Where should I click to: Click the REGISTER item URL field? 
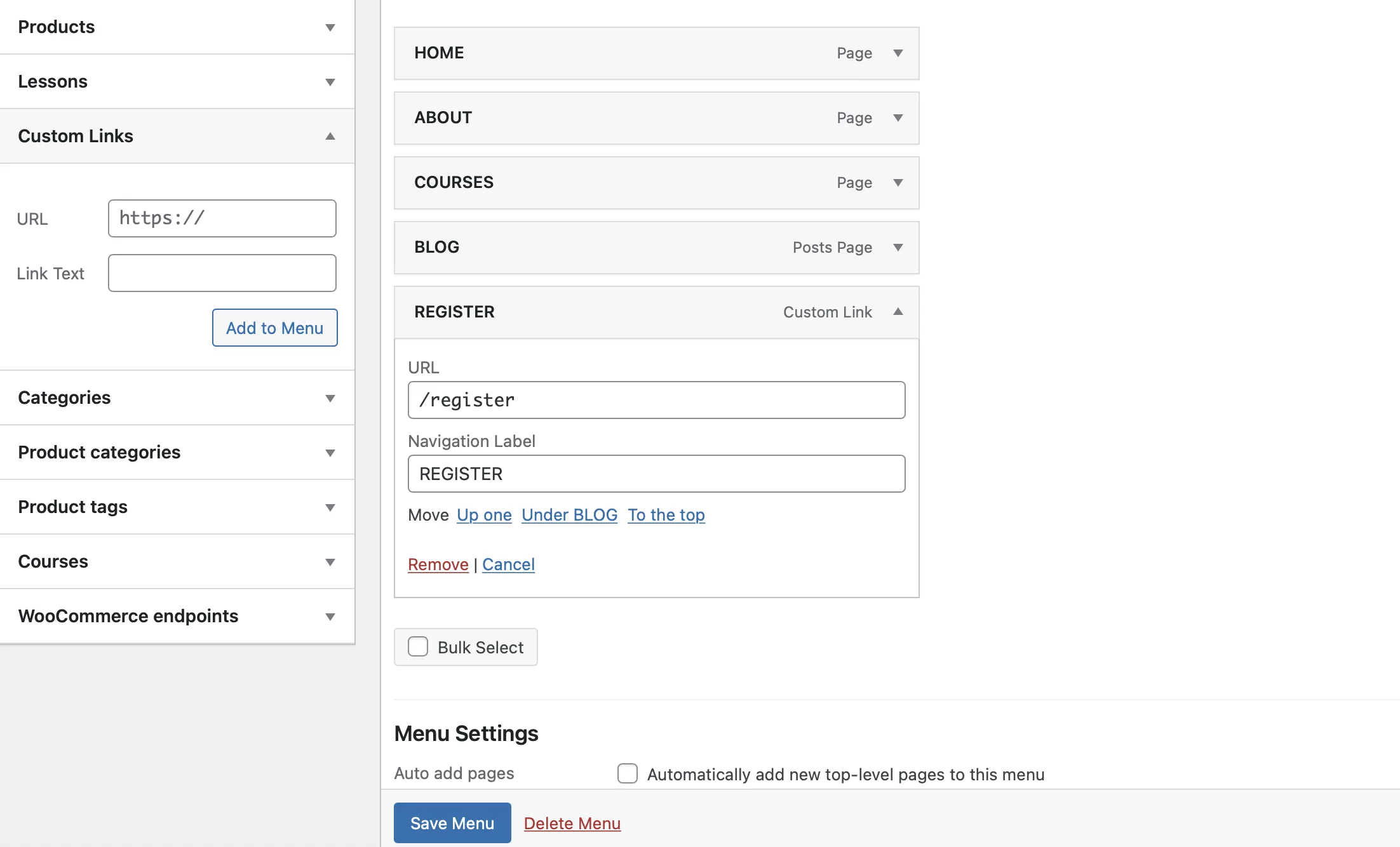click(x=657, y=400)
